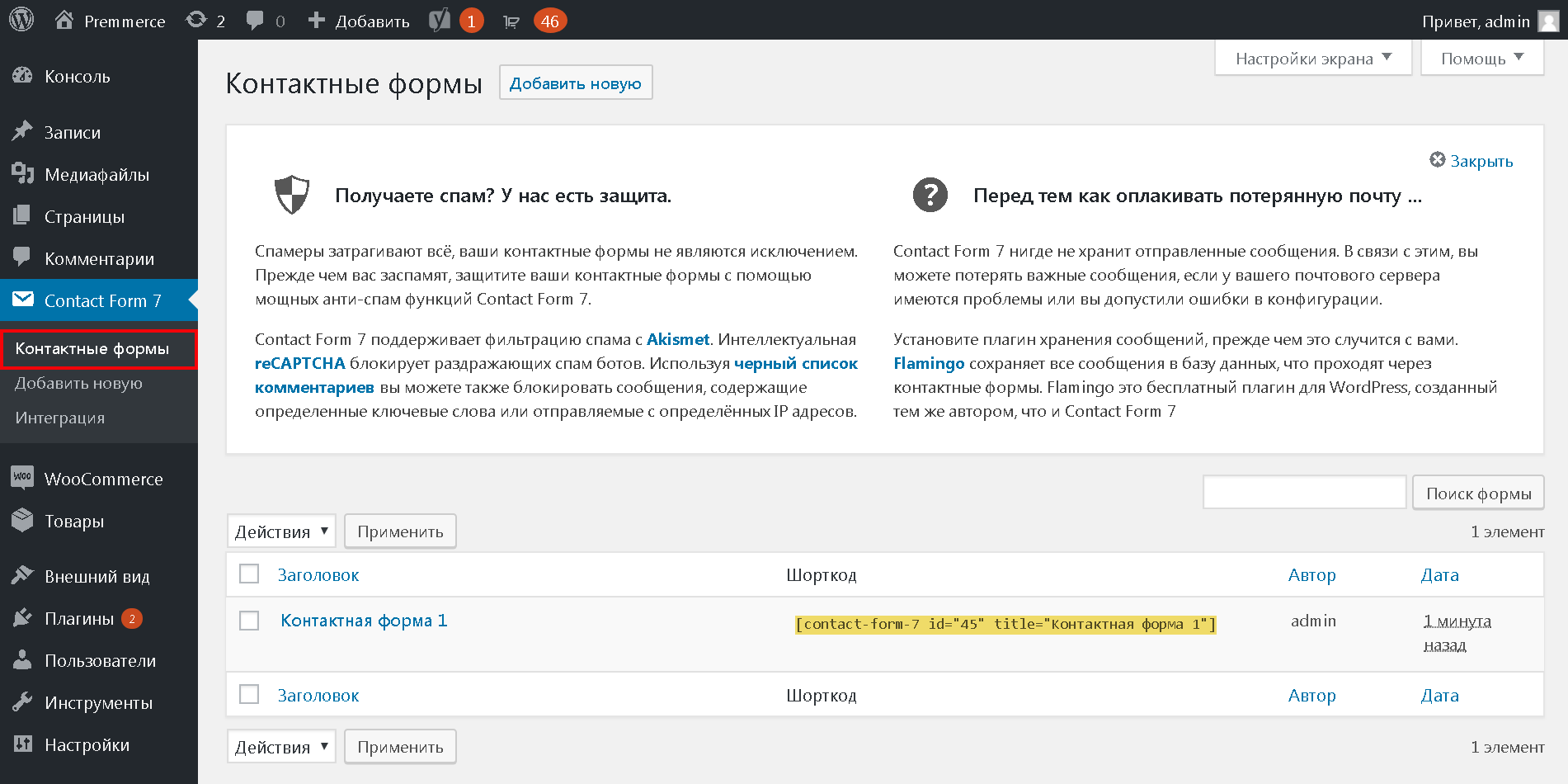Click the Поиск формы button

click(1479, 493)
